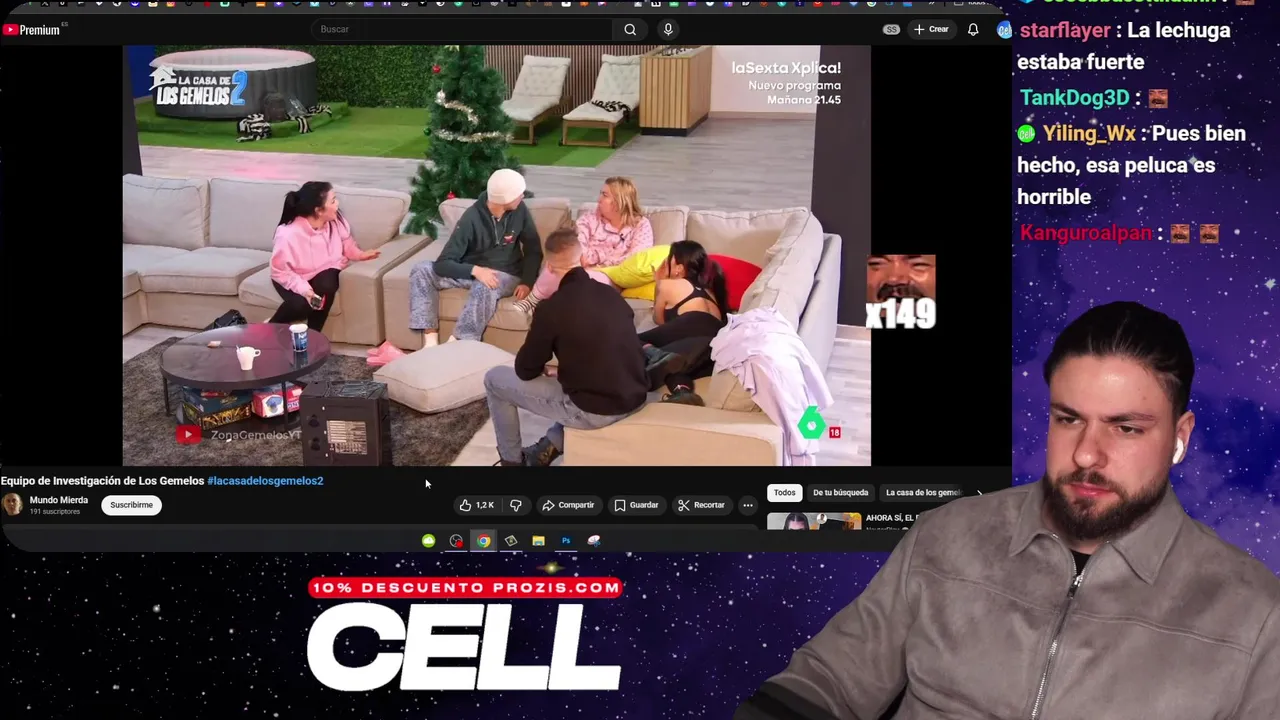Click the Mundo Mierda channel avatar
Viewport: 1280px width, 720px height.
pyautogui.click(x=12, y=505)
